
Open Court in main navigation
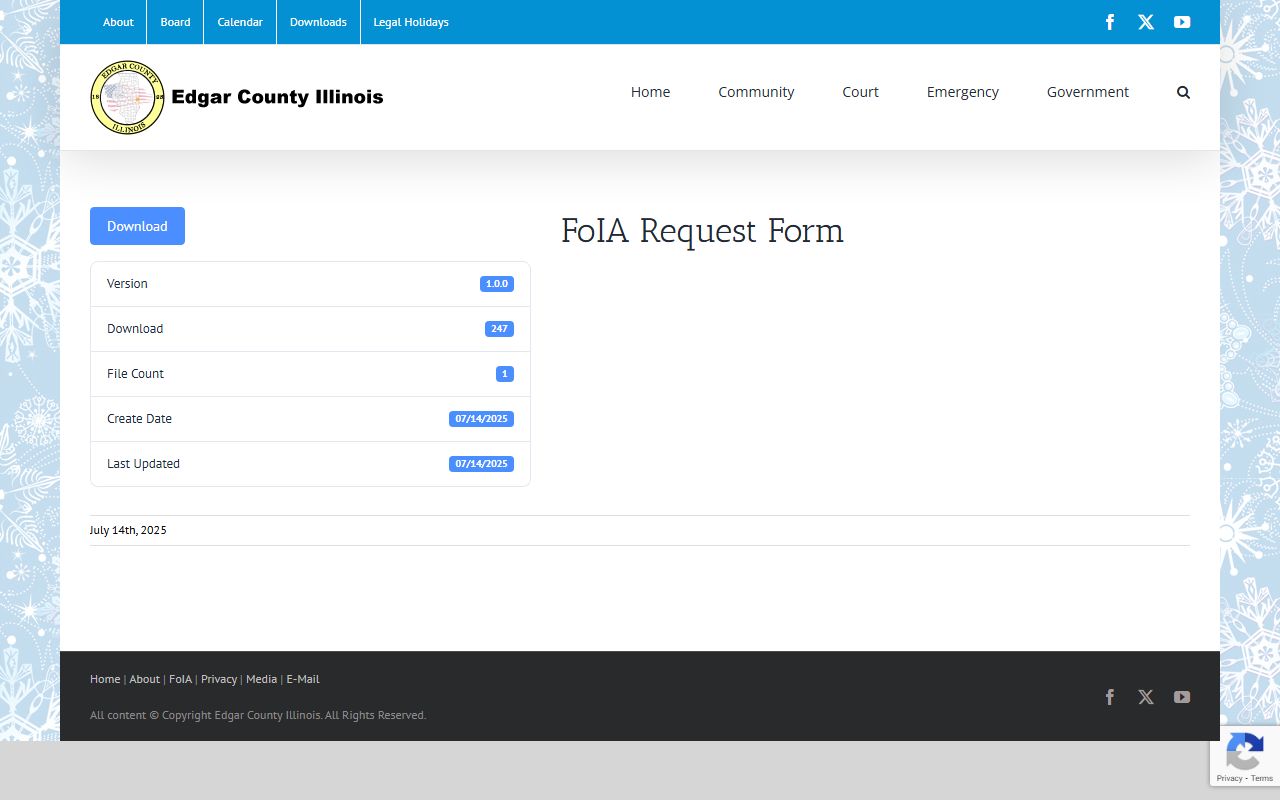point(860,92)
